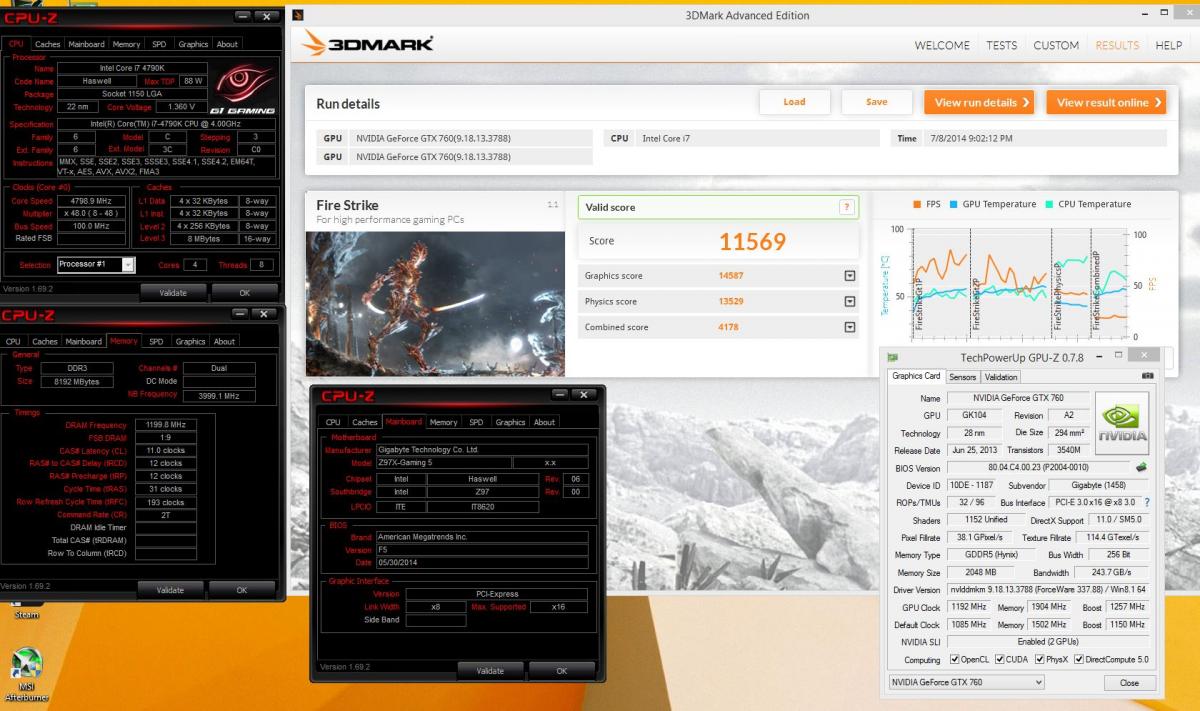Select the RESULTS tab in 3DMark
1200x711 pixels.
[1117, 45]
